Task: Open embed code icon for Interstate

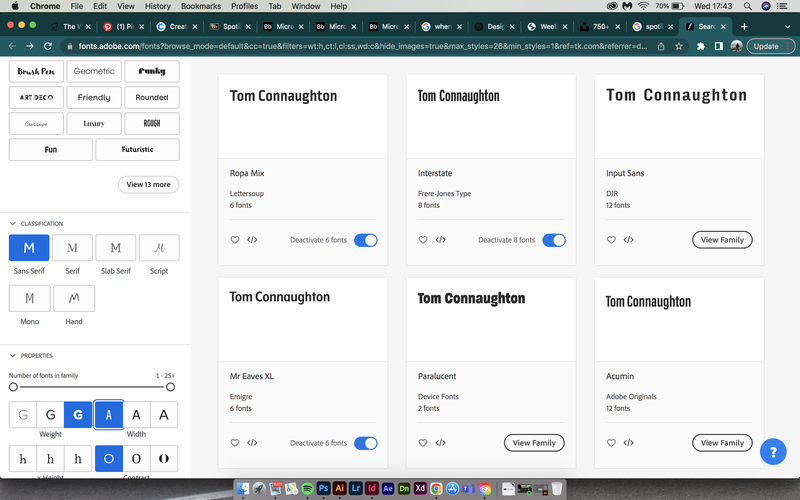Action: click(440, 240)
